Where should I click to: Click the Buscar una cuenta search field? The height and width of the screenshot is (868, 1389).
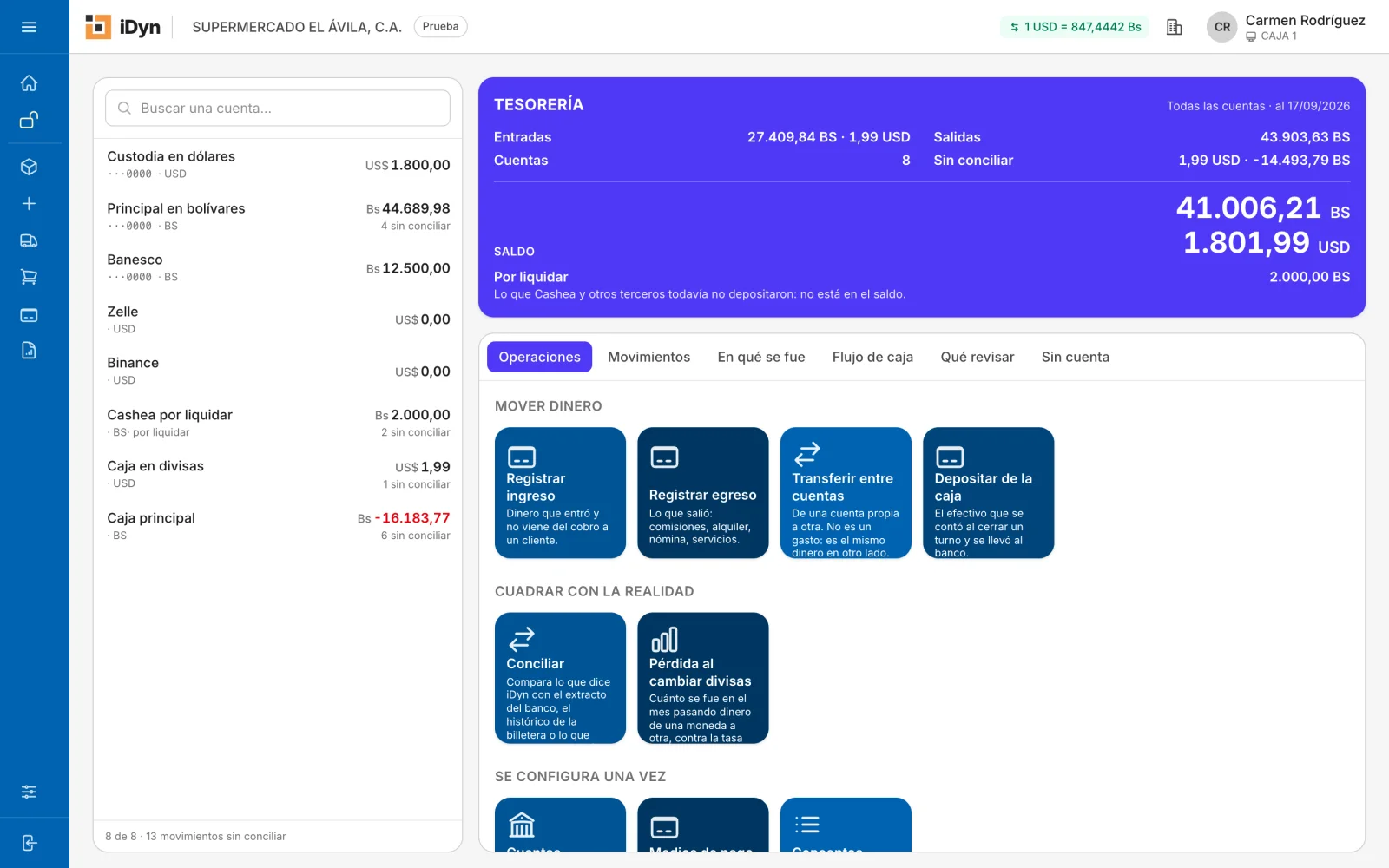click(278, 108)
